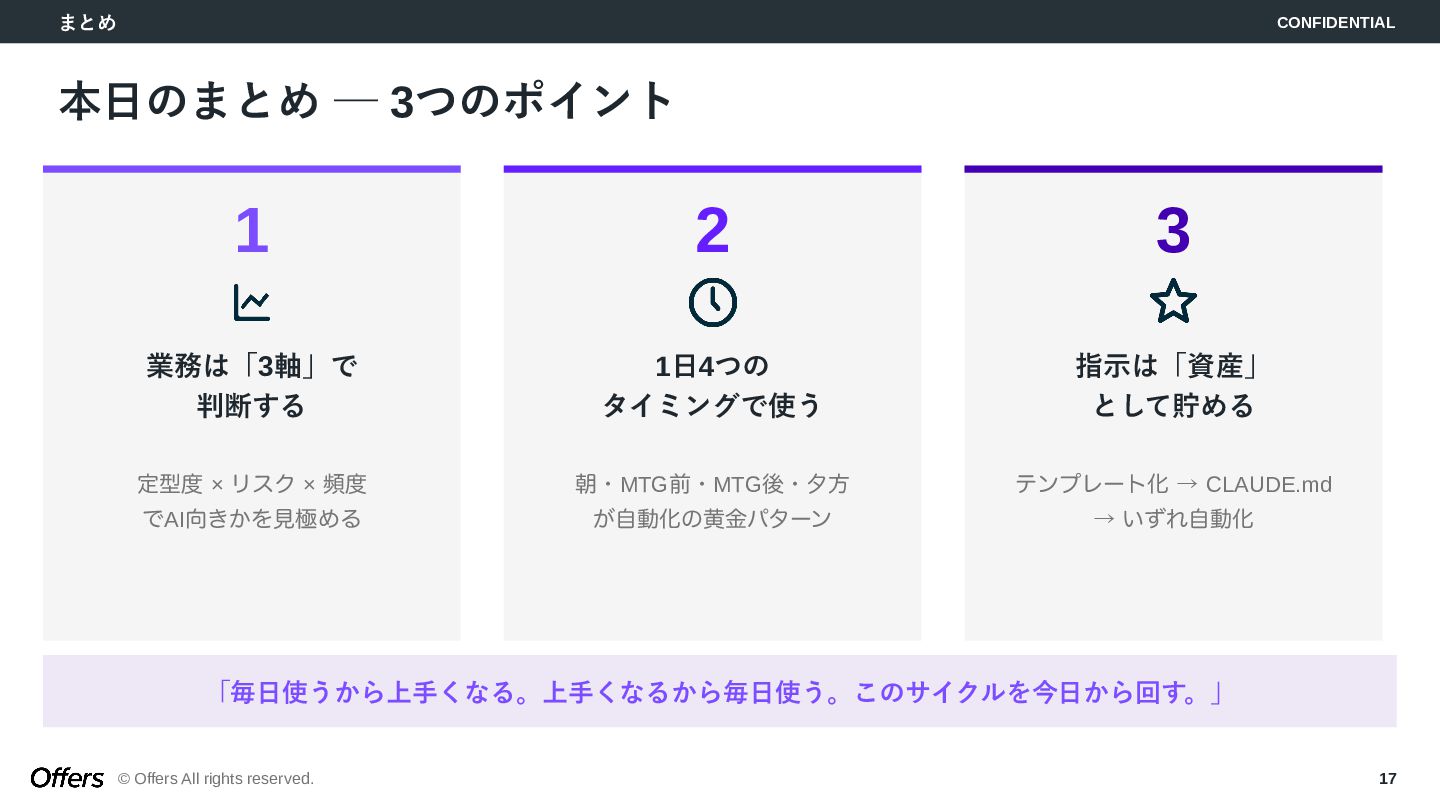The height and width of the screenshot is (810, 1440).
Task: Click the CONFIDENTIAL label in header
Action: 1336,22
